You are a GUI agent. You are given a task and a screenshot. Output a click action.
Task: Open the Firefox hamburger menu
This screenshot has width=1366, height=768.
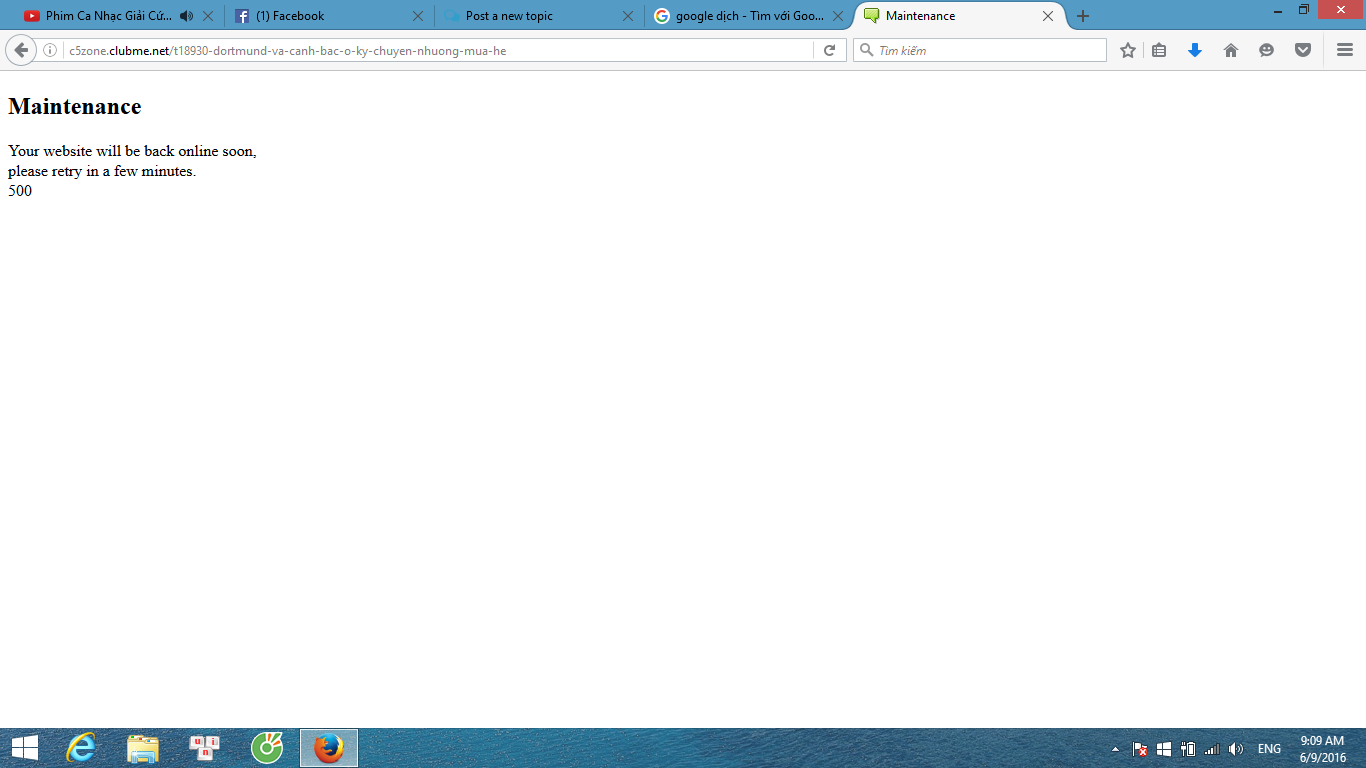(1344, 50)
